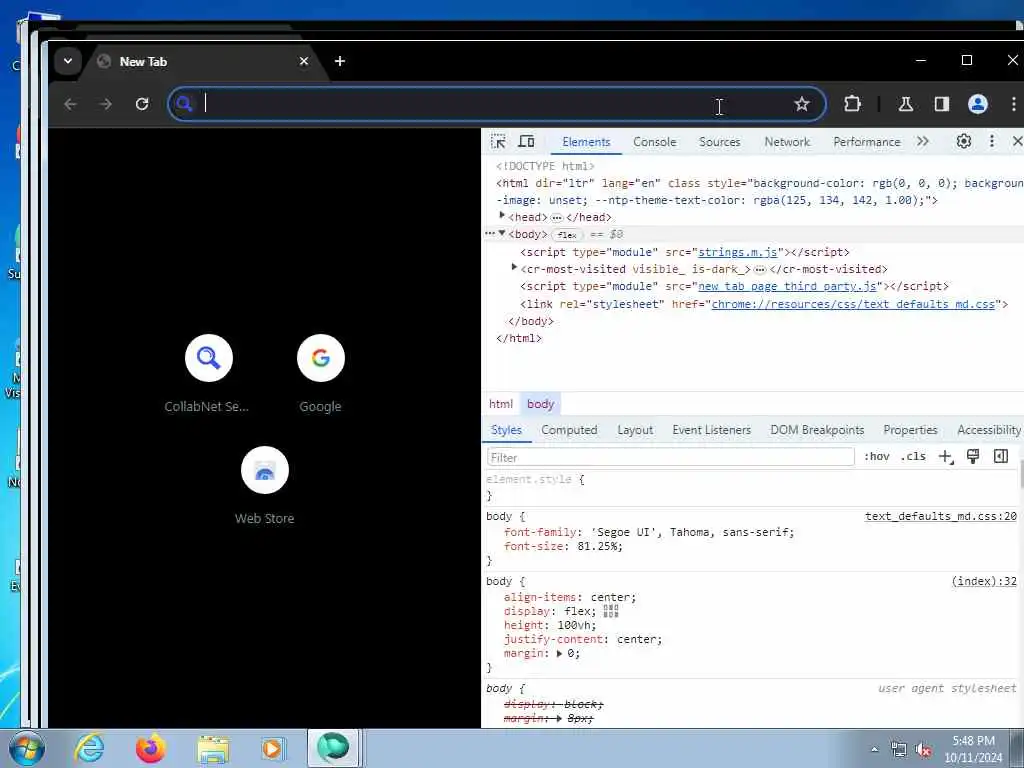Launch Firefox from the taskbar

(150, 748)
